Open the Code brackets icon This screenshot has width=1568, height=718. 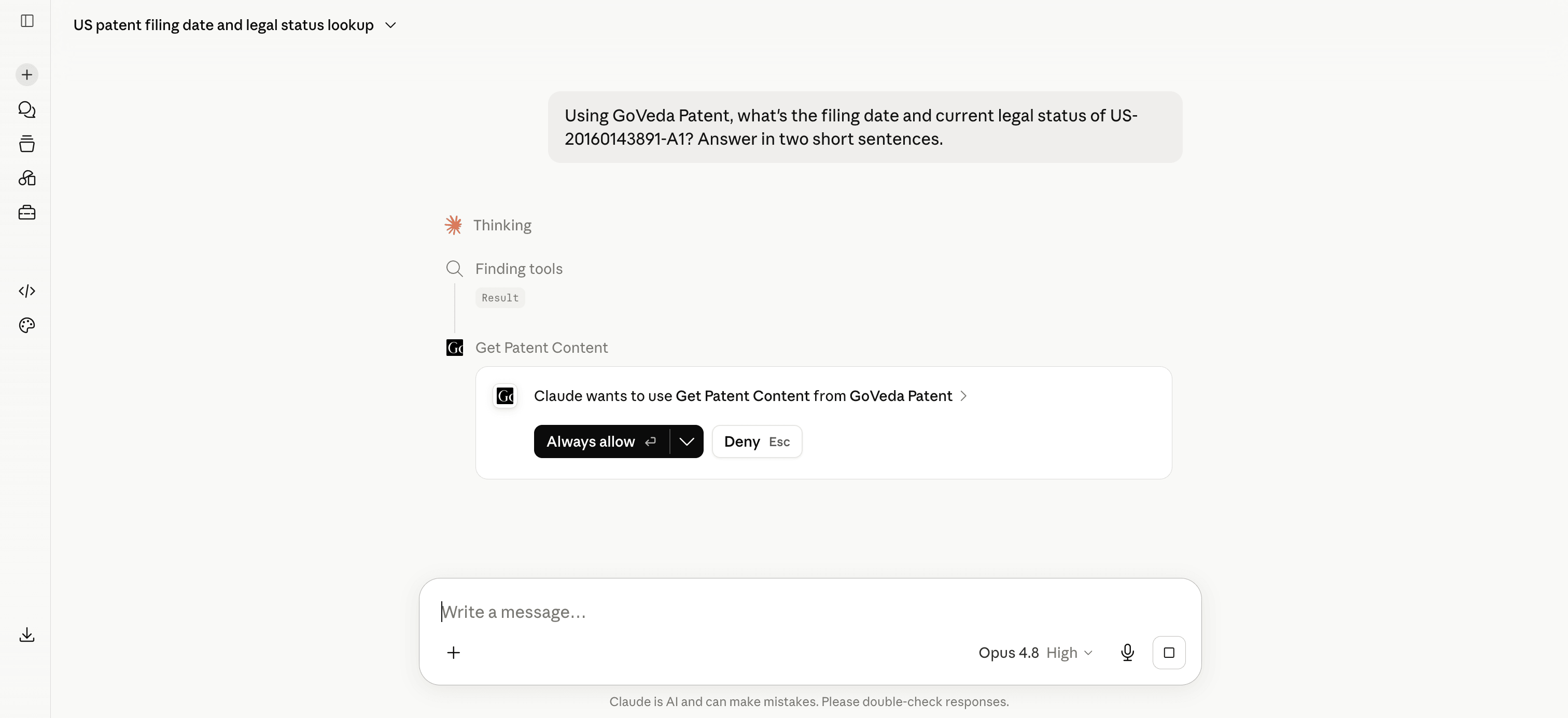(27, 291)
